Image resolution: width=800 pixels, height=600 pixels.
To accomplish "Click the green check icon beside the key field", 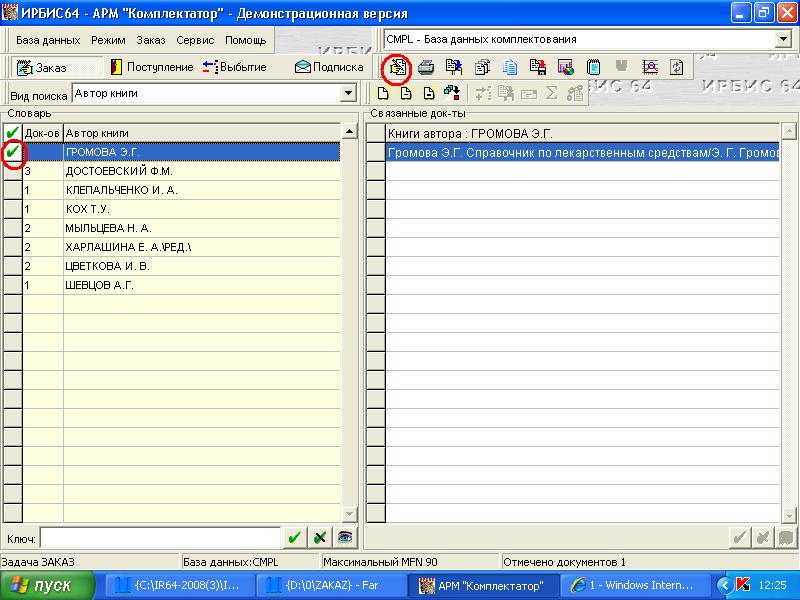I will pyautogui.click(x=294, y=537).
